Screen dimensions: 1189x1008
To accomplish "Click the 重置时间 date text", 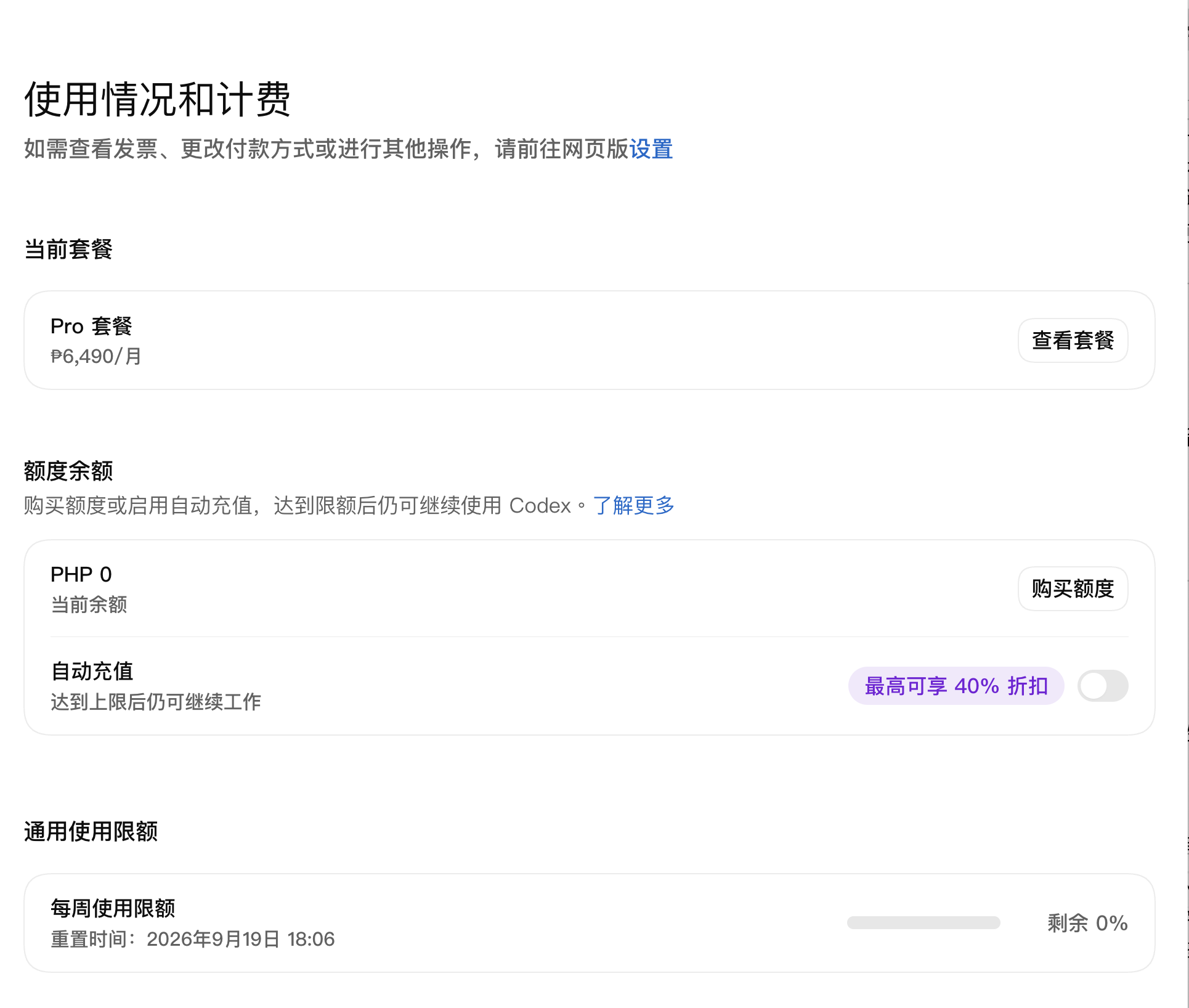I will pos(193,939).
